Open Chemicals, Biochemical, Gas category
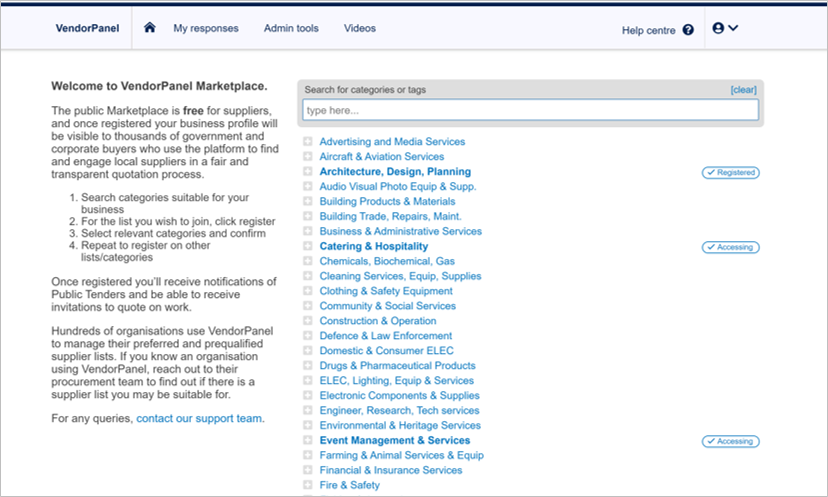 point(387,261)
